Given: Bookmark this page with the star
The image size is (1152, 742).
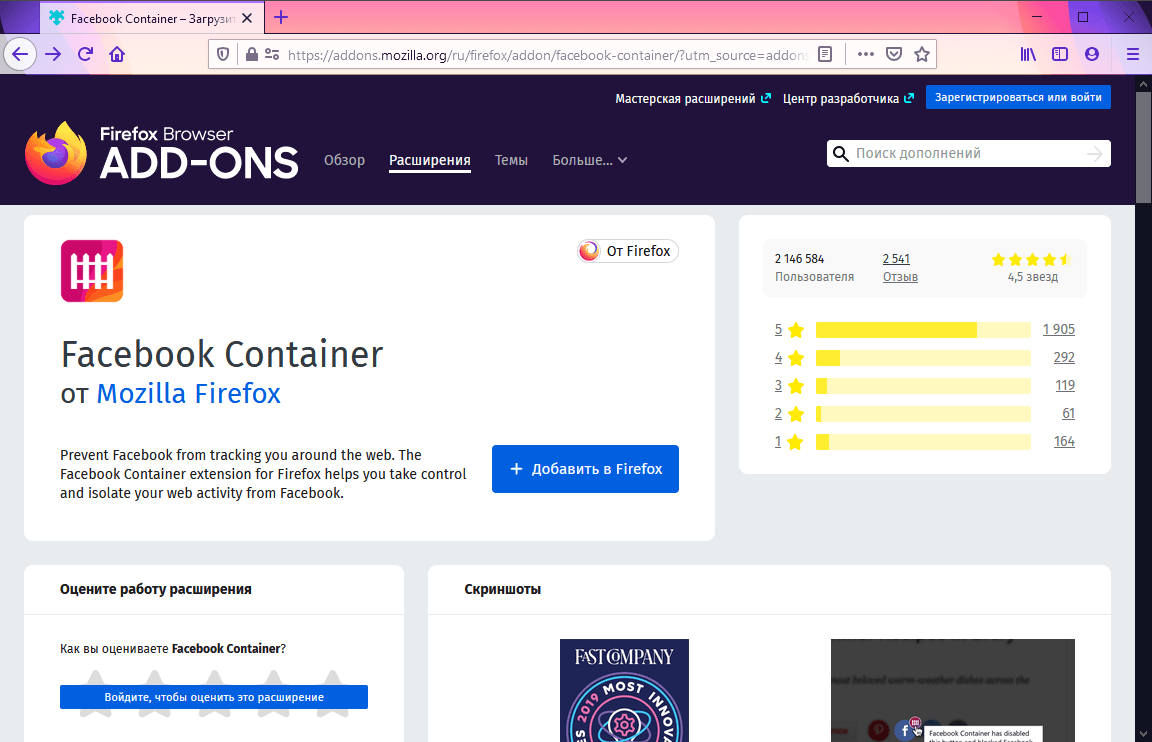Looking at the screenshot, I should (921, 54).
